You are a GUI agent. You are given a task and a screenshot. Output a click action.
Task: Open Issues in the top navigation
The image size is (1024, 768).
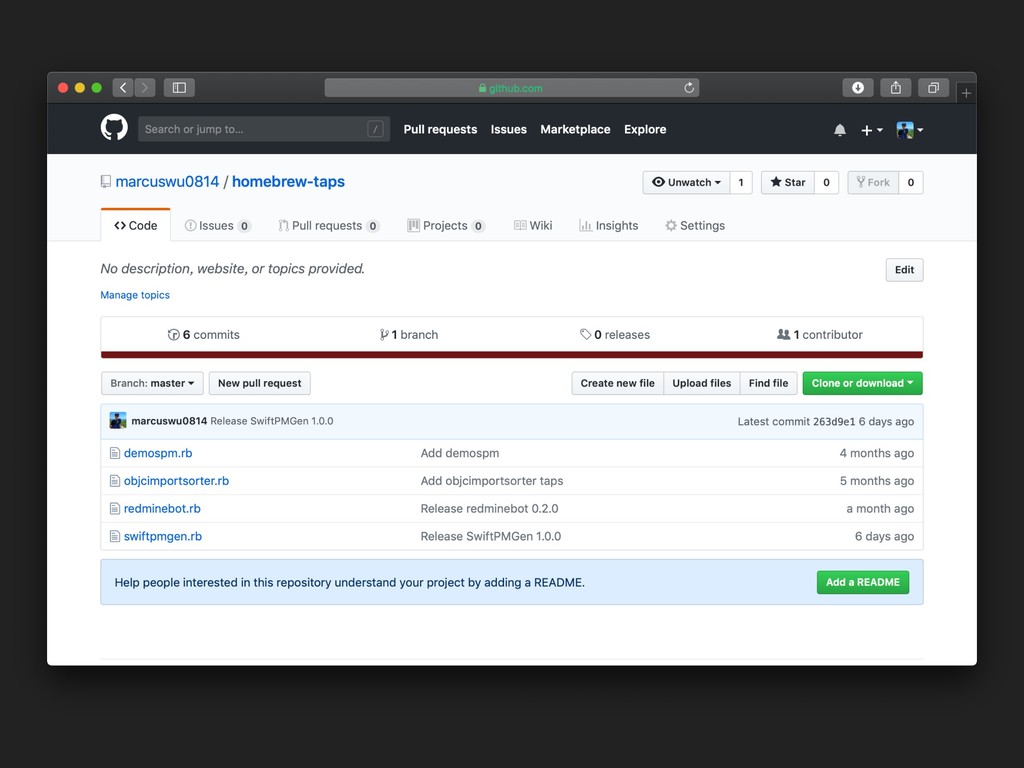click(x=509, y=129)
